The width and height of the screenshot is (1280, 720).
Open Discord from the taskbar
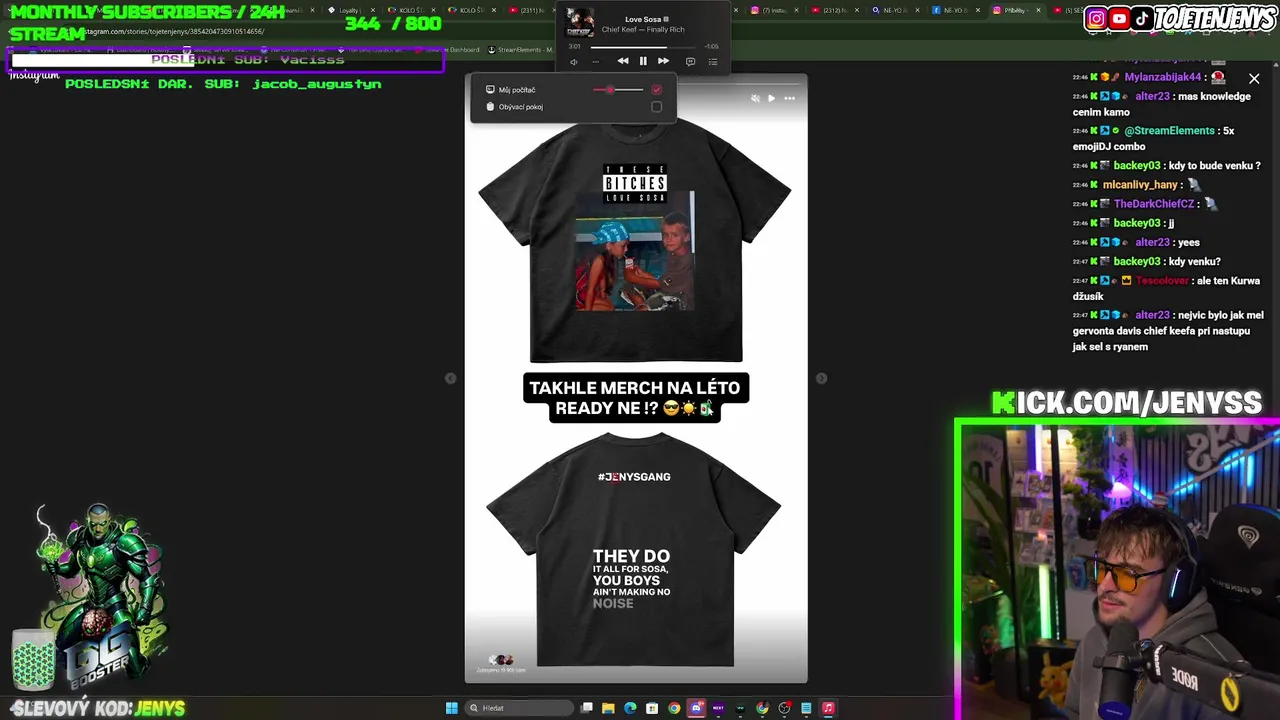697,708
